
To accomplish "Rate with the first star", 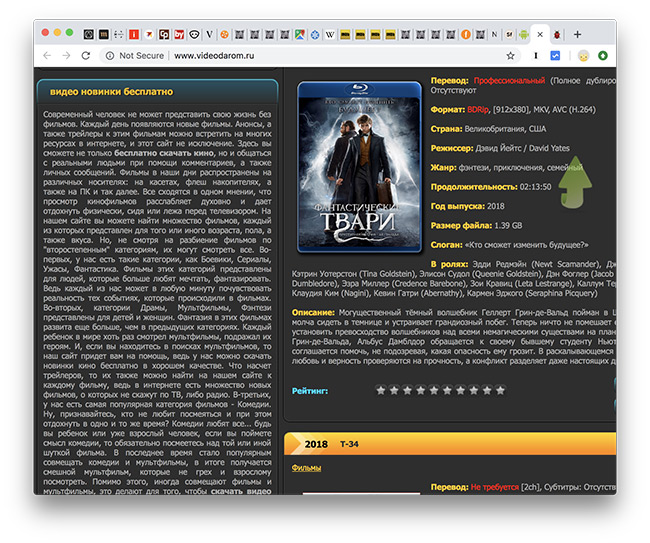I will click(x=381, y=390).
